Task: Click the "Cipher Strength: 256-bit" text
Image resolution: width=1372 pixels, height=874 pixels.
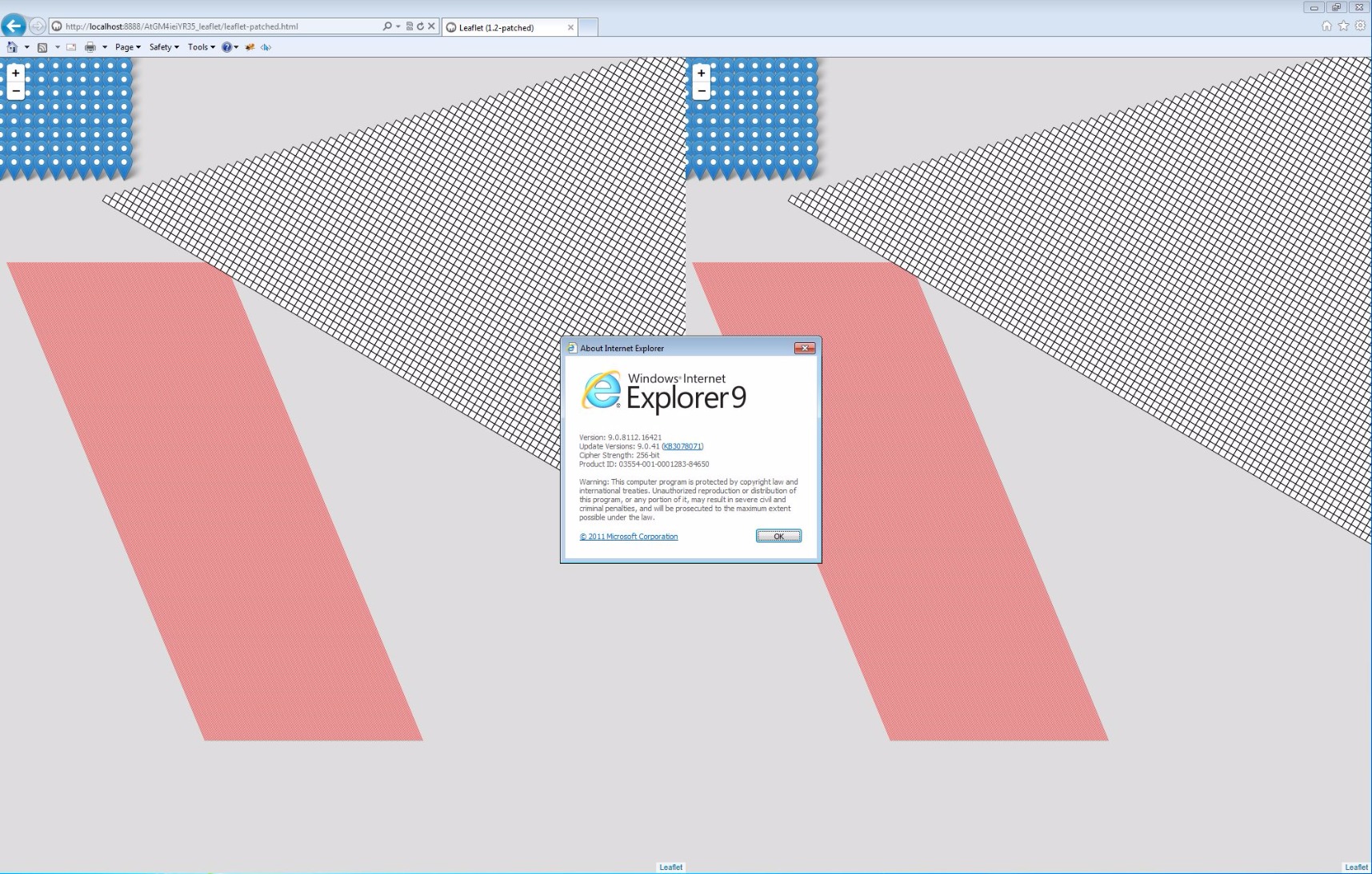Action: pyautogui.click(x=619, y=455)
